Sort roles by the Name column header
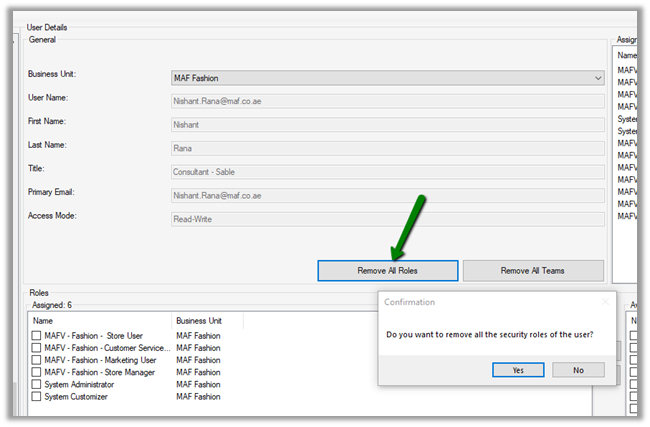This screenshot has height=427, width=650. pyautogui.click(x=100, y=321)
